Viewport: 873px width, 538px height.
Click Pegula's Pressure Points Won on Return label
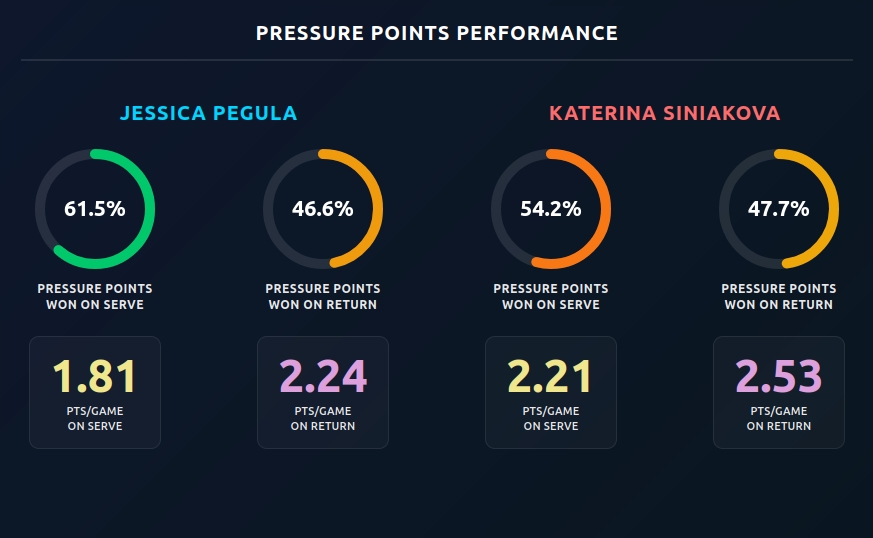[322, 296]
